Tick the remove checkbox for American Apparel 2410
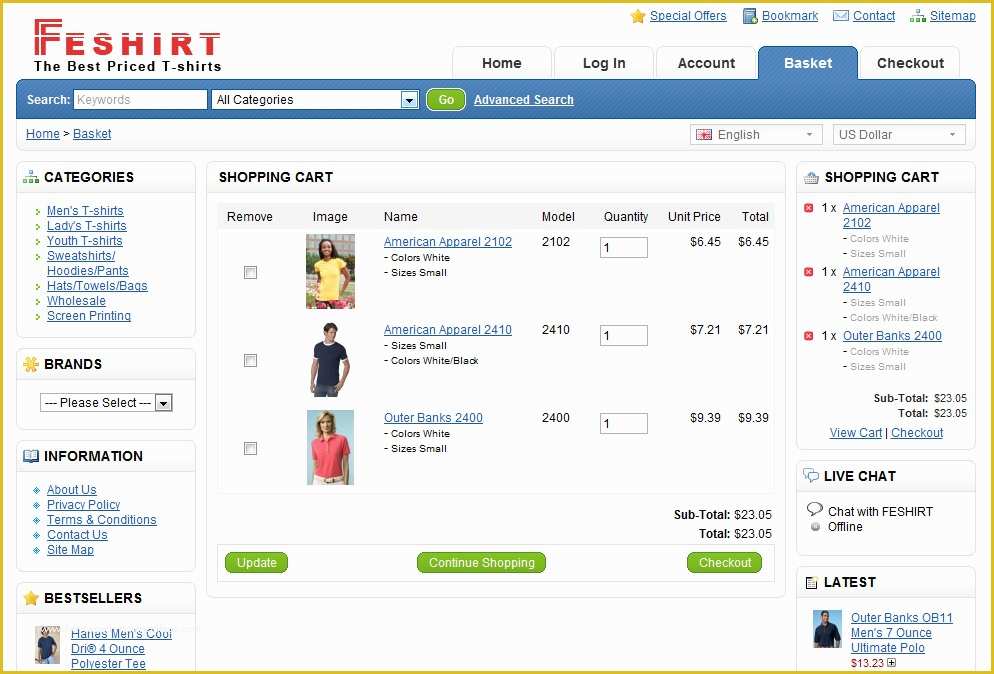 coord(250,361)
